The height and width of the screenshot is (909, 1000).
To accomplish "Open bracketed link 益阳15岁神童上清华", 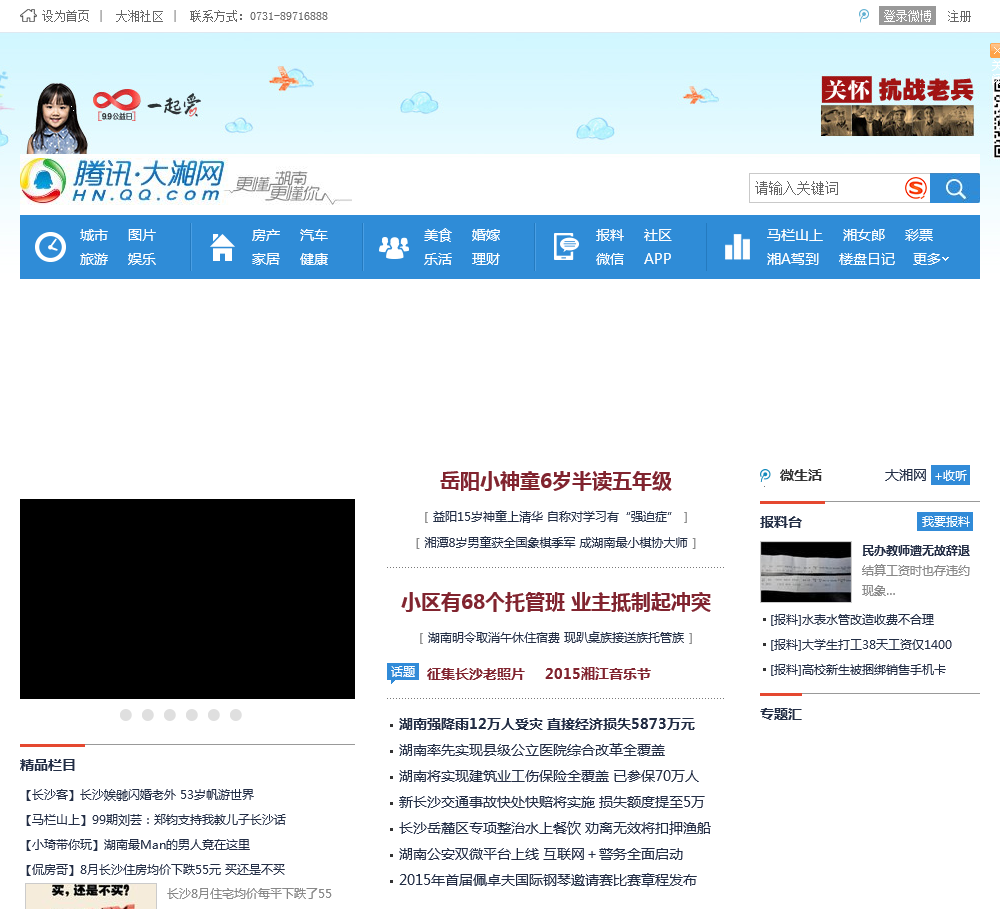I will [555, 517].
